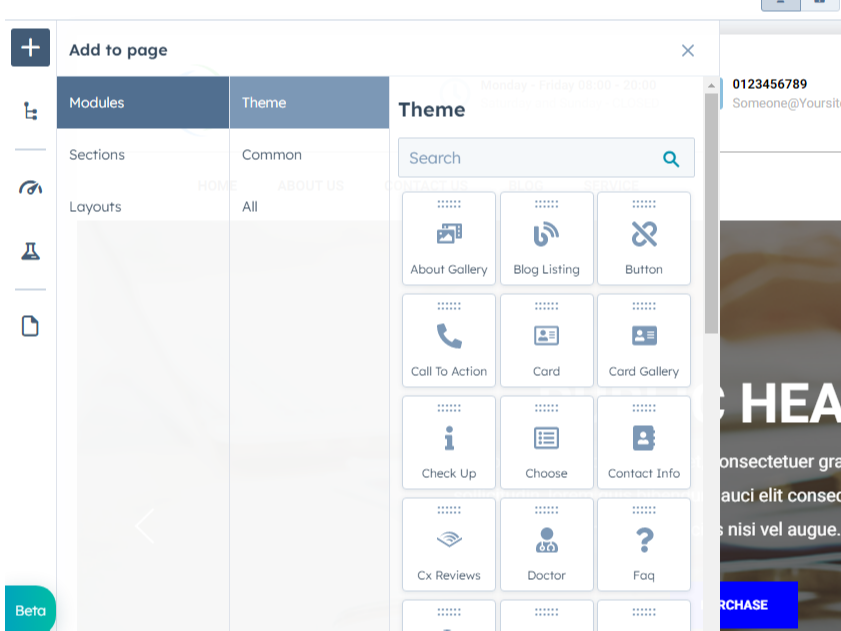The width and height of the screenshot is (841, 631).
Task: Select the Call To Action module
Action: 449,342
